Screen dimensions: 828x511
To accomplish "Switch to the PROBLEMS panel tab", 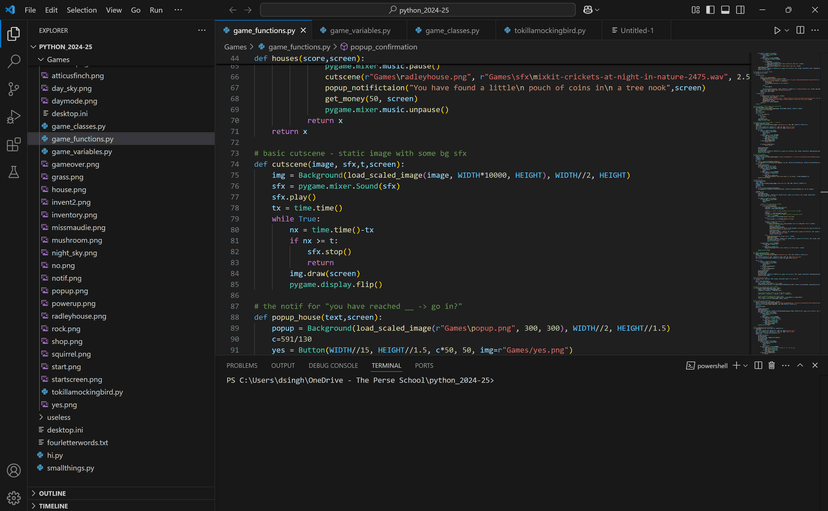I will [x=242, y=366].
